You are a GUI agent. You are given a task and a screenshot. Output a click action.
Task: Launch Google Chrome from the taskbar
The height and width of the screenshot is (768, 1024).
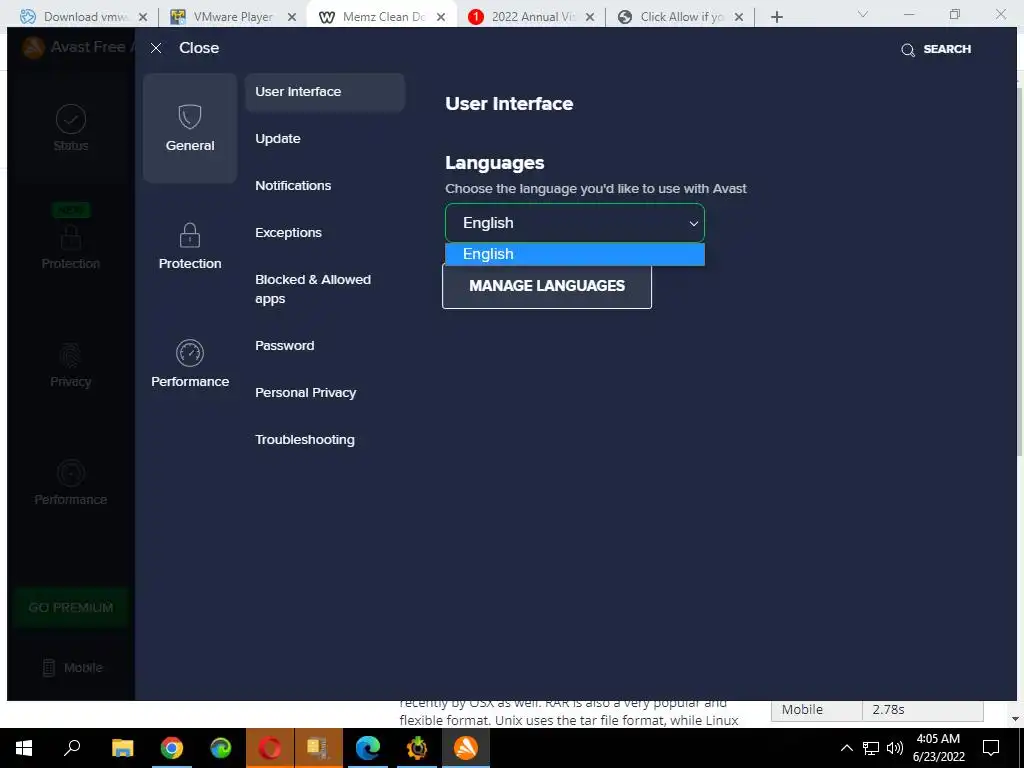(x=172, y=748)
